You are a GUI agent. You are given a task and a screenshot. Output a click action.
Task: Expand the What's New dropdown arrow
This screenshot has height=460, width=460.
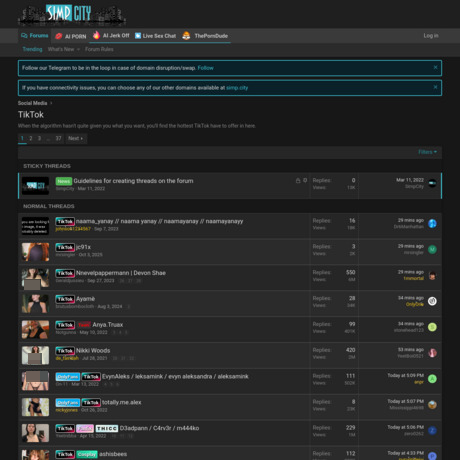click(78, 49)
